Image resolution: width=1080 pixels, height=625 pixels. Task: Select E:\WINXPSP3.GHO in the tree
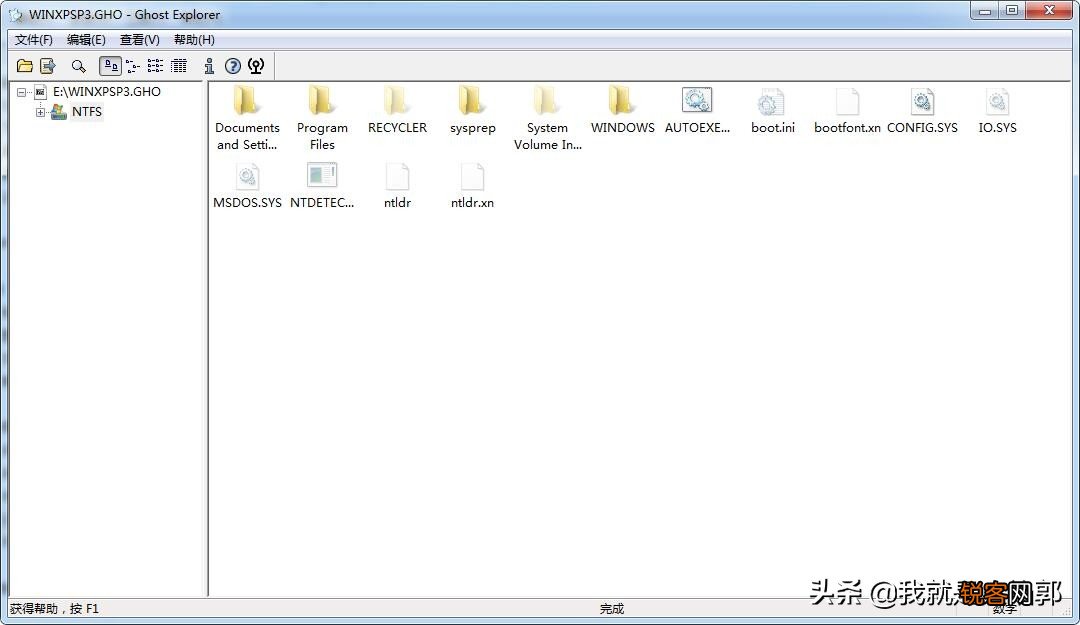pyautogui.click(x=107, y=92)
